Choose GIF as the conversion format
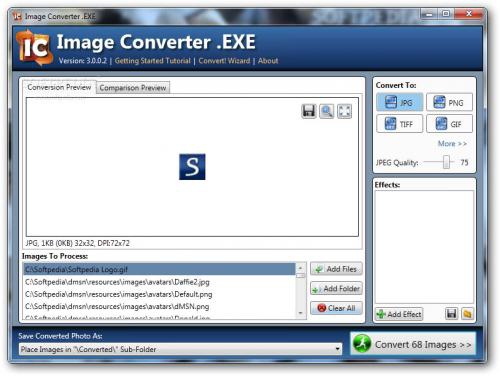Screen dimensions: 500x376 click(x=449, y=124)
